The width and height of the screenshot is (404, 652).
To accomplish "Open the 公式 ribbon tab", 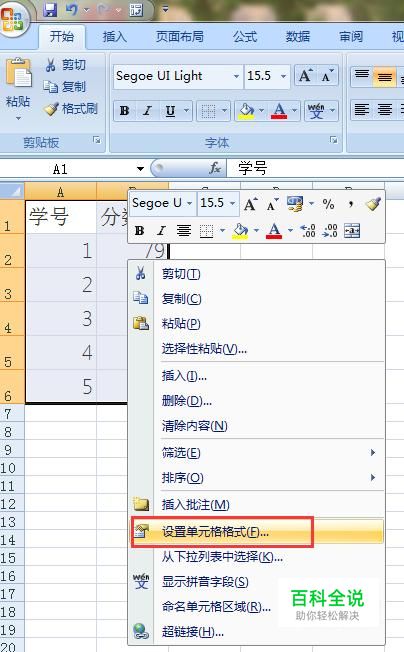I will point(245,37).
